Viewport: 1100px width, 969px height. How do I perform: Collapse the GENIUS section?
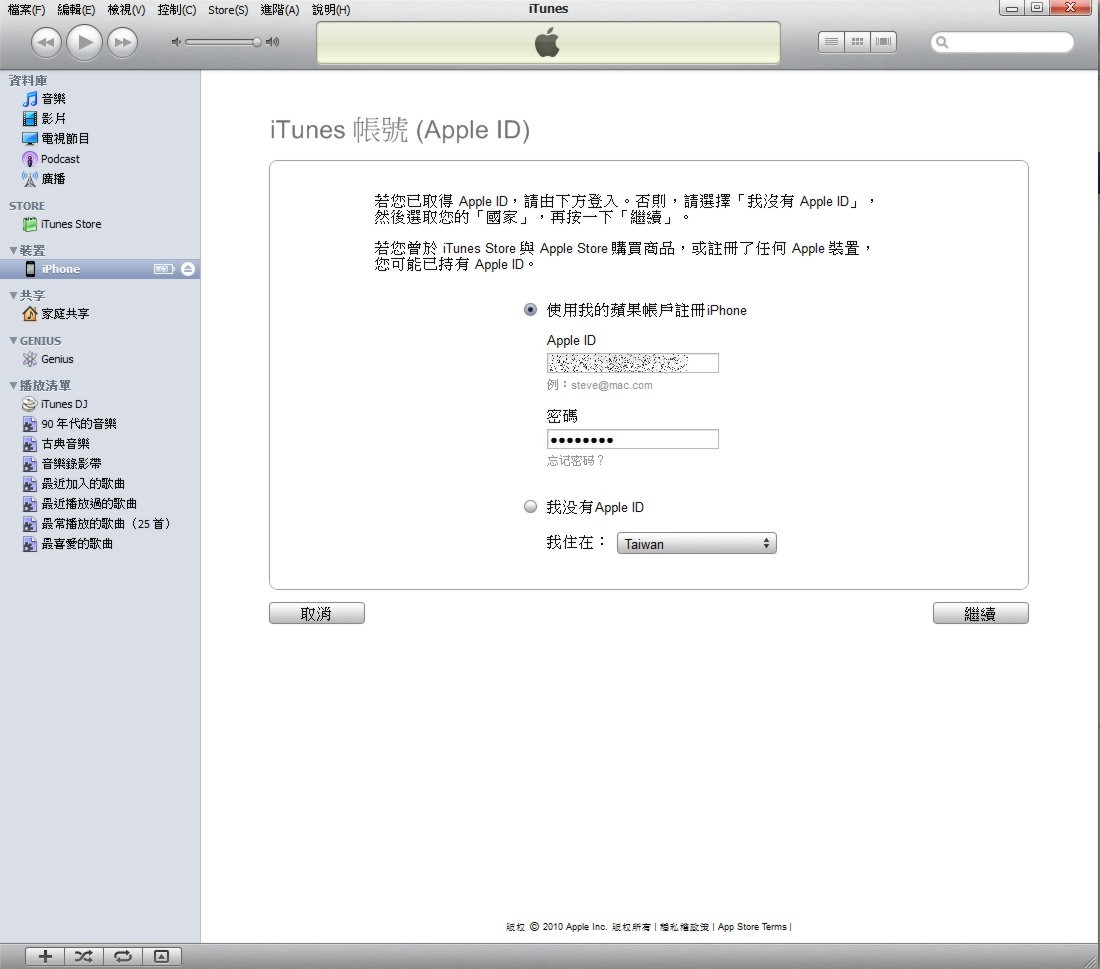coord(13,340)
